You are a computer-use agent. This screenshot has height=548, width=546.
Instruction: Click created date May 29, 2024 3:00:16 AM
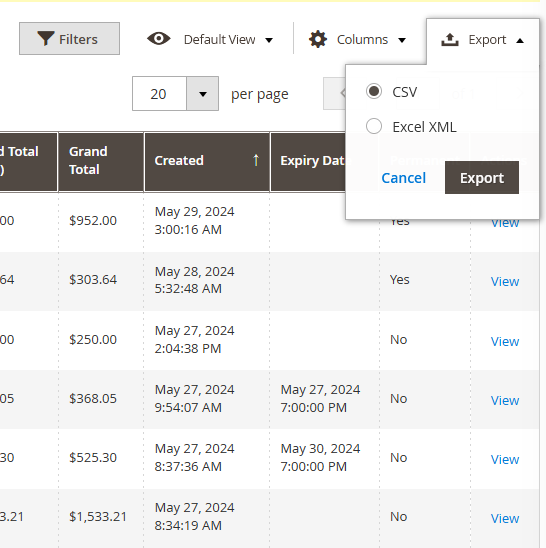[x=194, y=221]
